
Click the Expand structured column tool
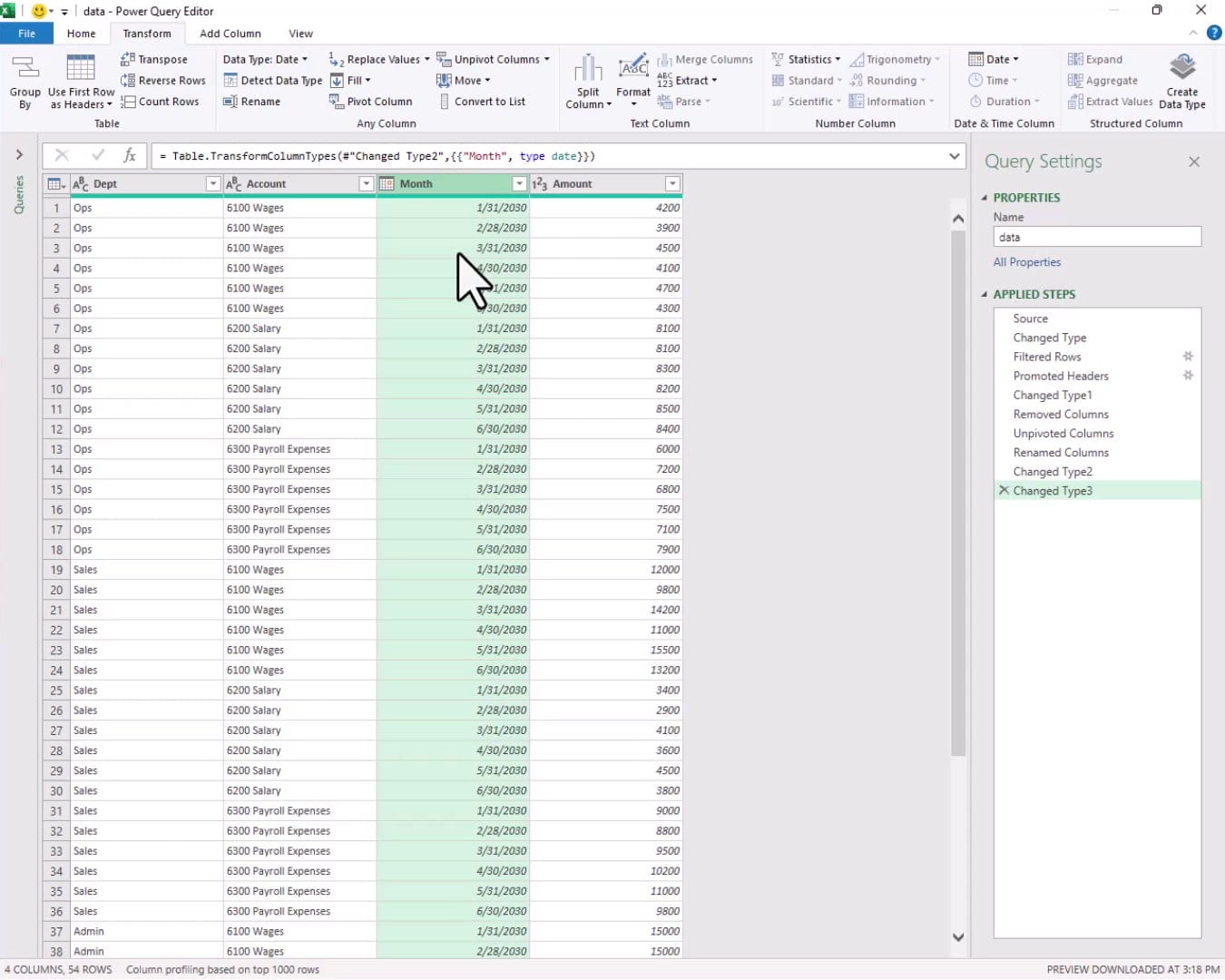[1095, 59]
